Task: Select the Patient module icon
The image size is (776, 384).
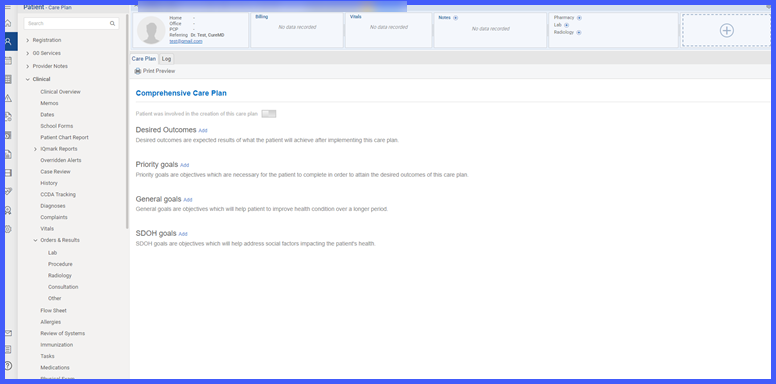Action: click(8, 42)
